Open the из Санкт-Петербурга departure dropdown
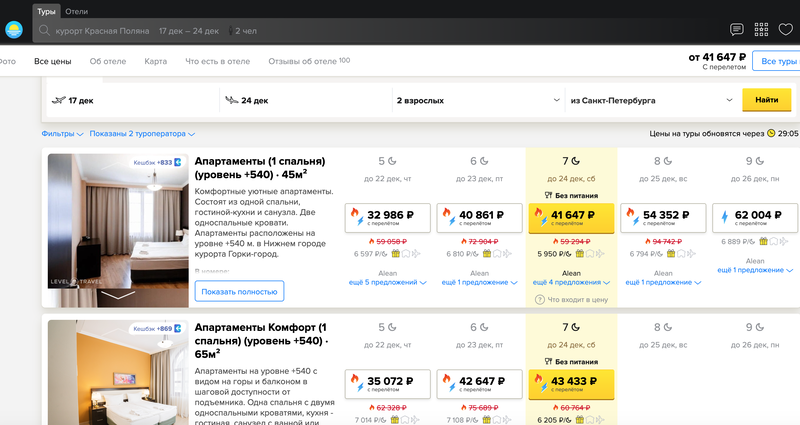This screenshot has width=800, height=425. point(651,101)
